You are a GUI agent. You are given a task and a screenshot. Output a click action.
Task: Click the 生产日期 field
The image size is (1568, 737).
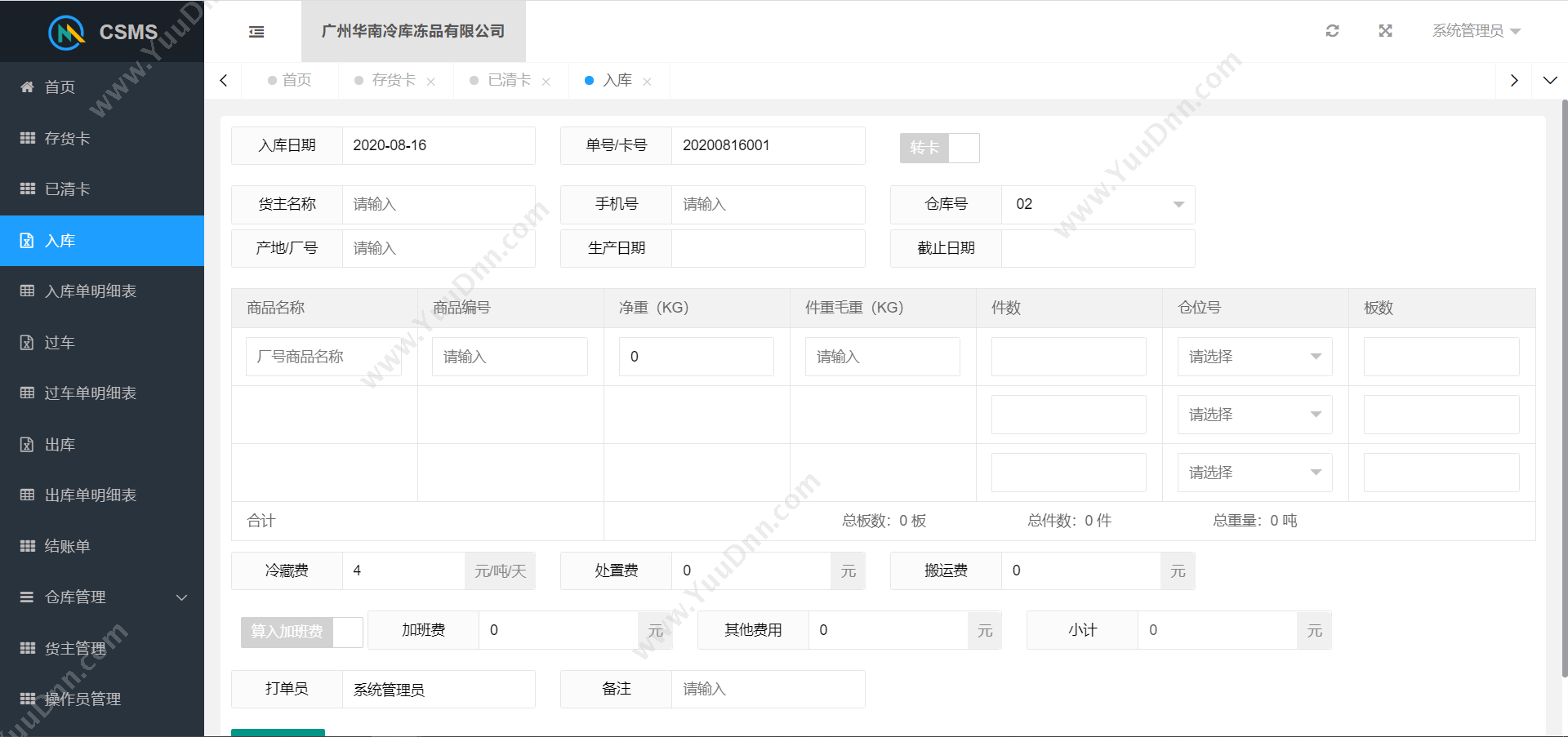pyautogui.click(x=768, y=248)
